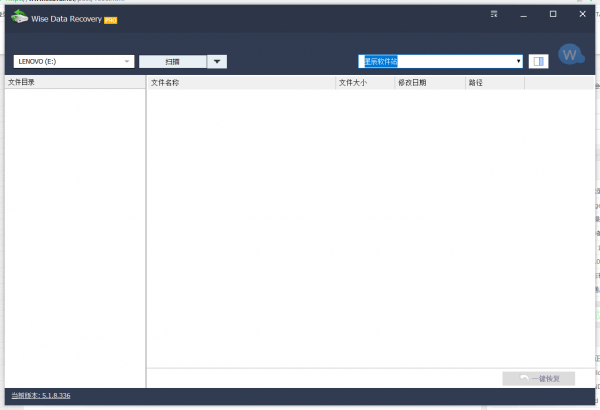Expand the scan options dropdown arrow
This screenshot has width=600, height=410.
(217, 62)
